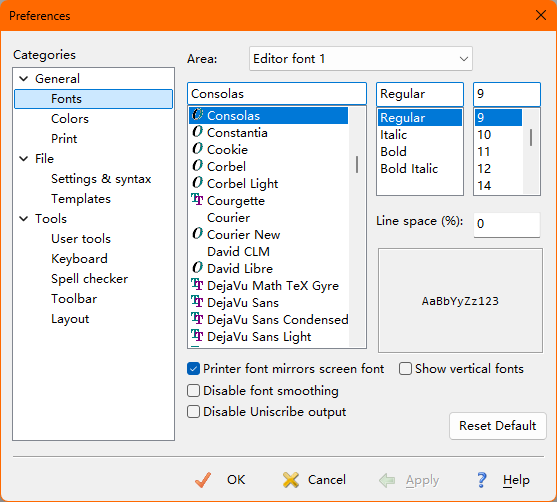Select Corbel in the font list
The image size is (557, 502).
tap(269, 166)
